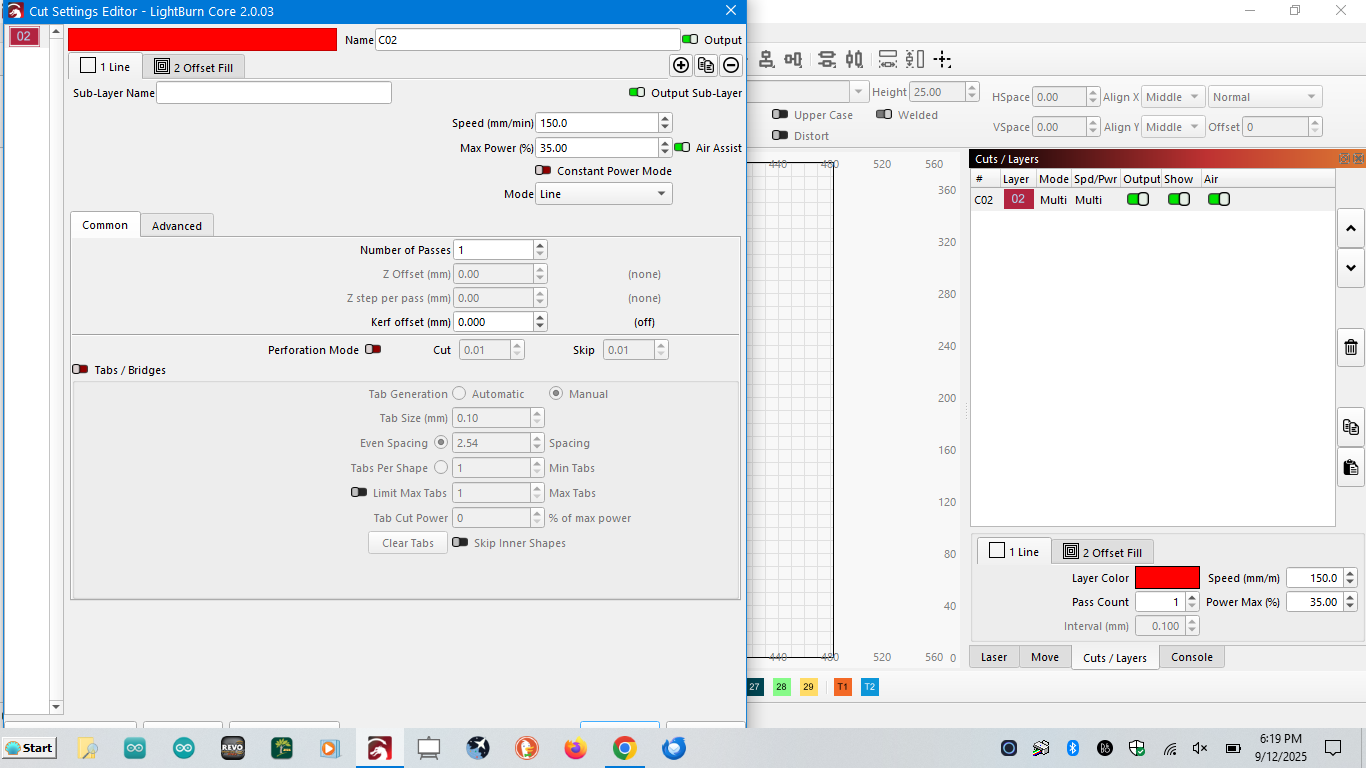
Task: Open the Normal dropdown in the text options
Action: pos(1265,97)
